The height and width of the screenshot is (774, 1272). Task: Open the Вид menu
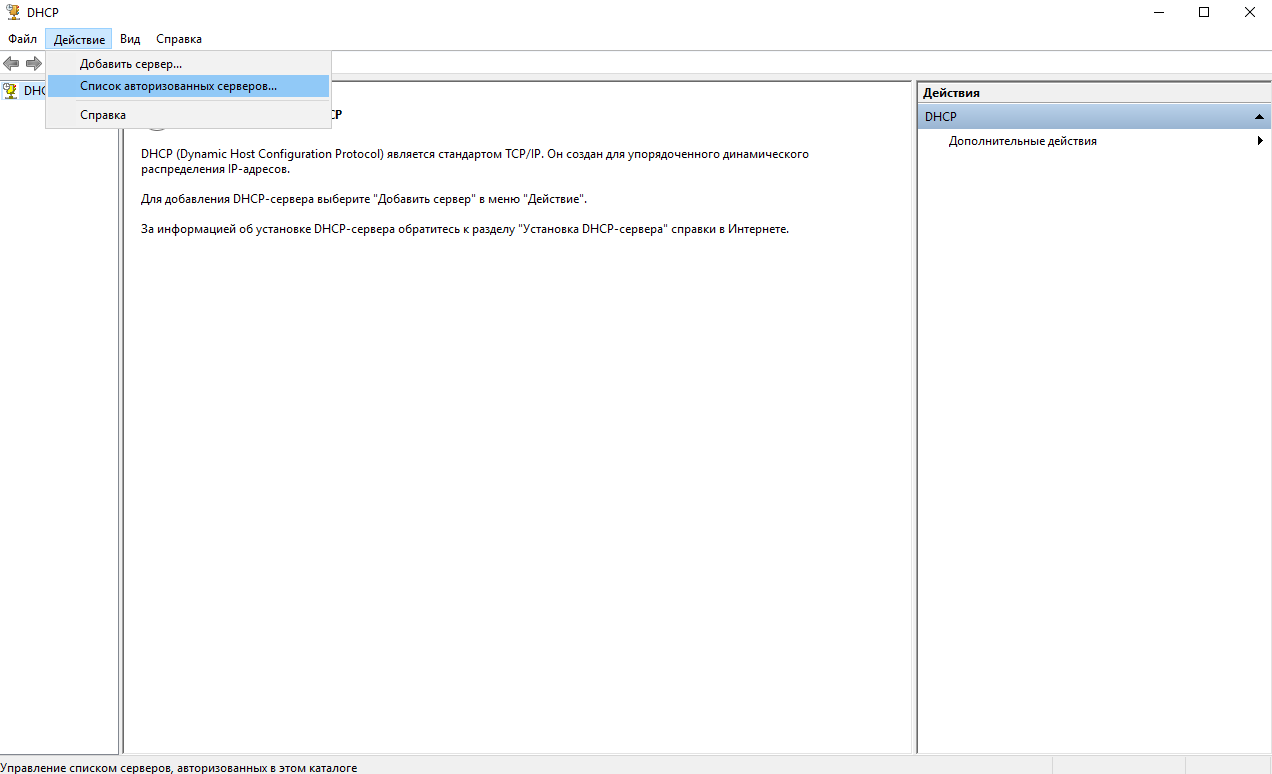[x=130, y=39]
